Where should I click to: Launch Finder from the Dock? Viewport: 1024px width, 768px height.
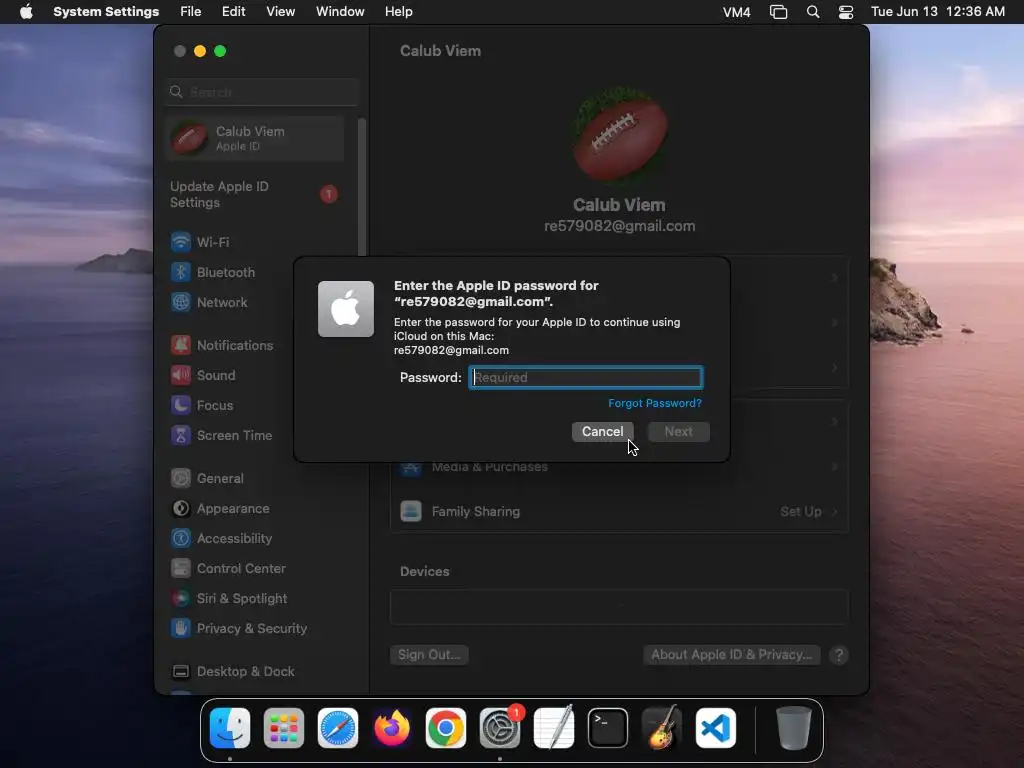[x=230, y=728]
